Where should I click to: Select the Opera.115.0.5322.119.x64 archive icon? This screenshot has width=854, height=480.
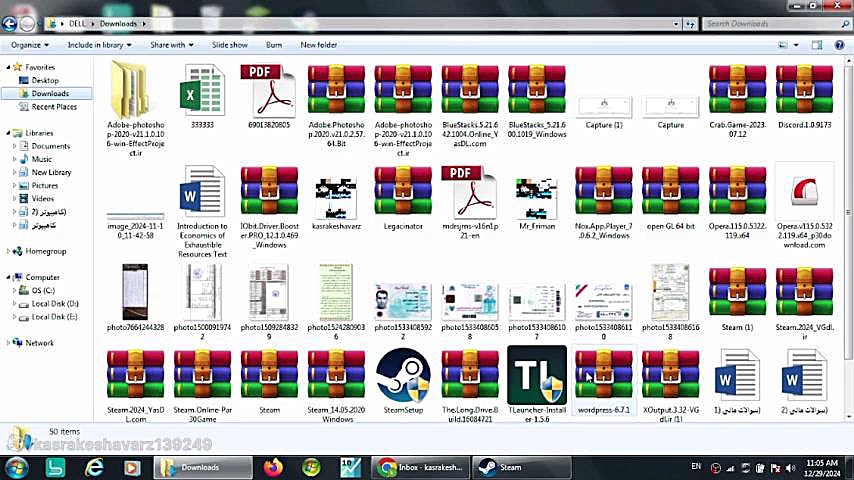737,191
